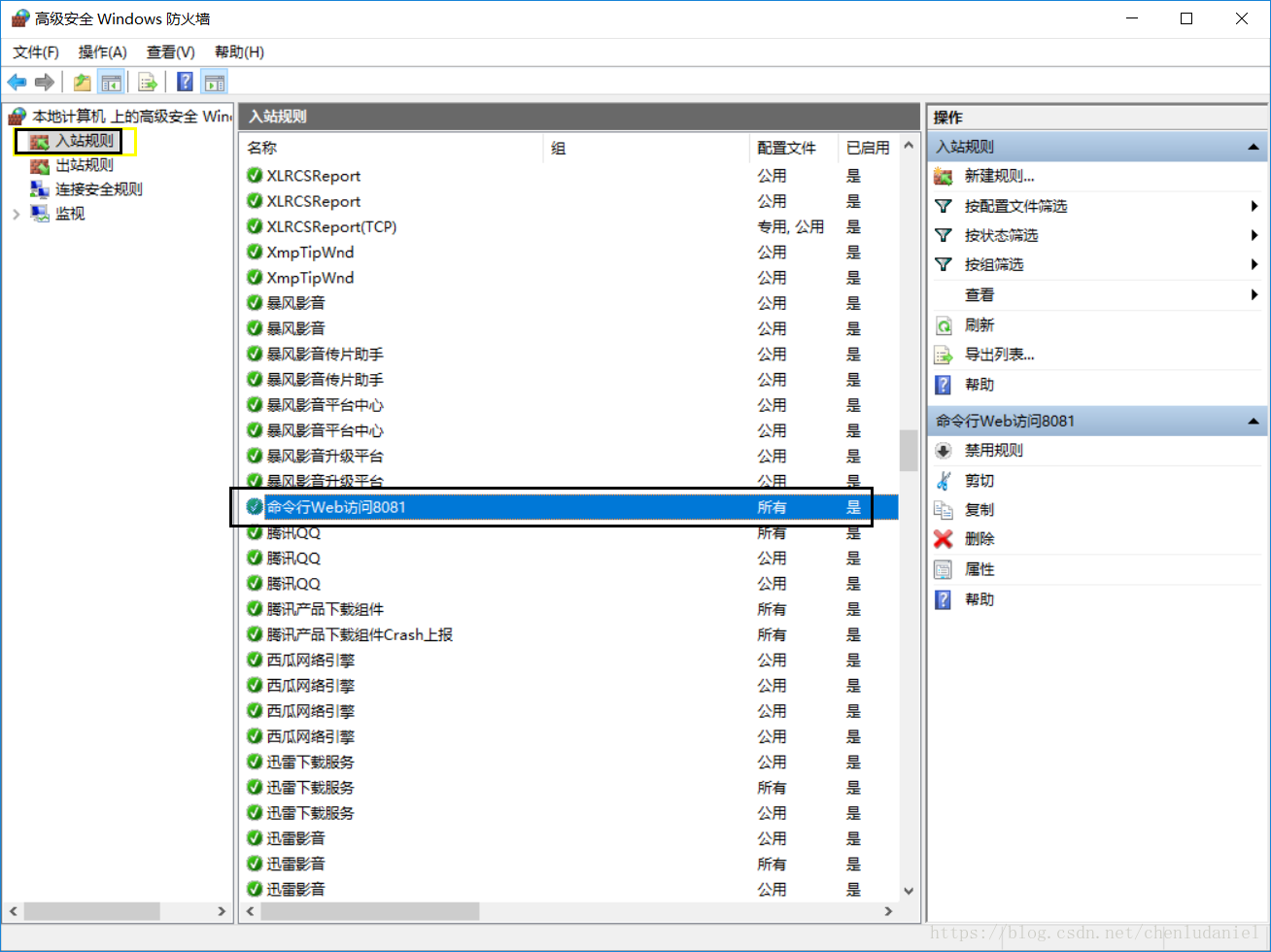This screenshot has width=1271, height=952.
Task: Click 剪切 in the actions pane
Action: pos(979,480)
